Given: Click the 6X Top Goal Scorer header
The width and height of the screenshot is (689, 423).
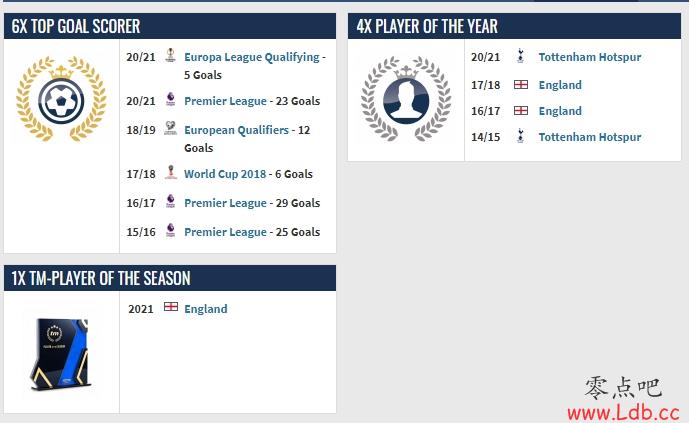Looking at the screenshot, I should coord(170,26).
